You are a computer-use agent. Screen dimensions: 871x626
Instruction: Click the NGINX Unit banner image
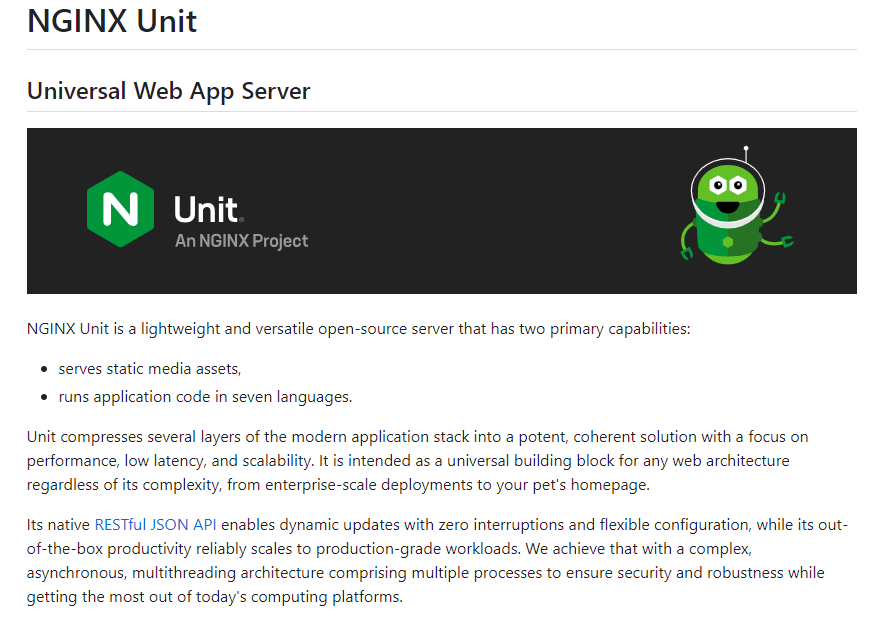(442, 211)
